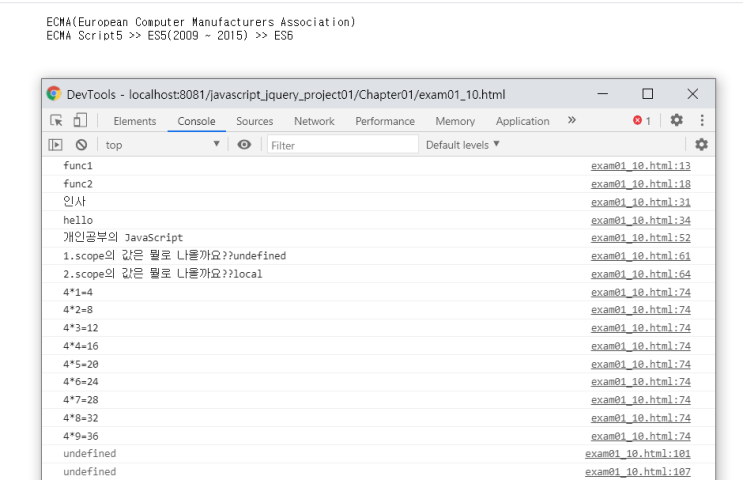Select the func1 console message
This screenshot has width=743, height=480.
click(78, 166)
